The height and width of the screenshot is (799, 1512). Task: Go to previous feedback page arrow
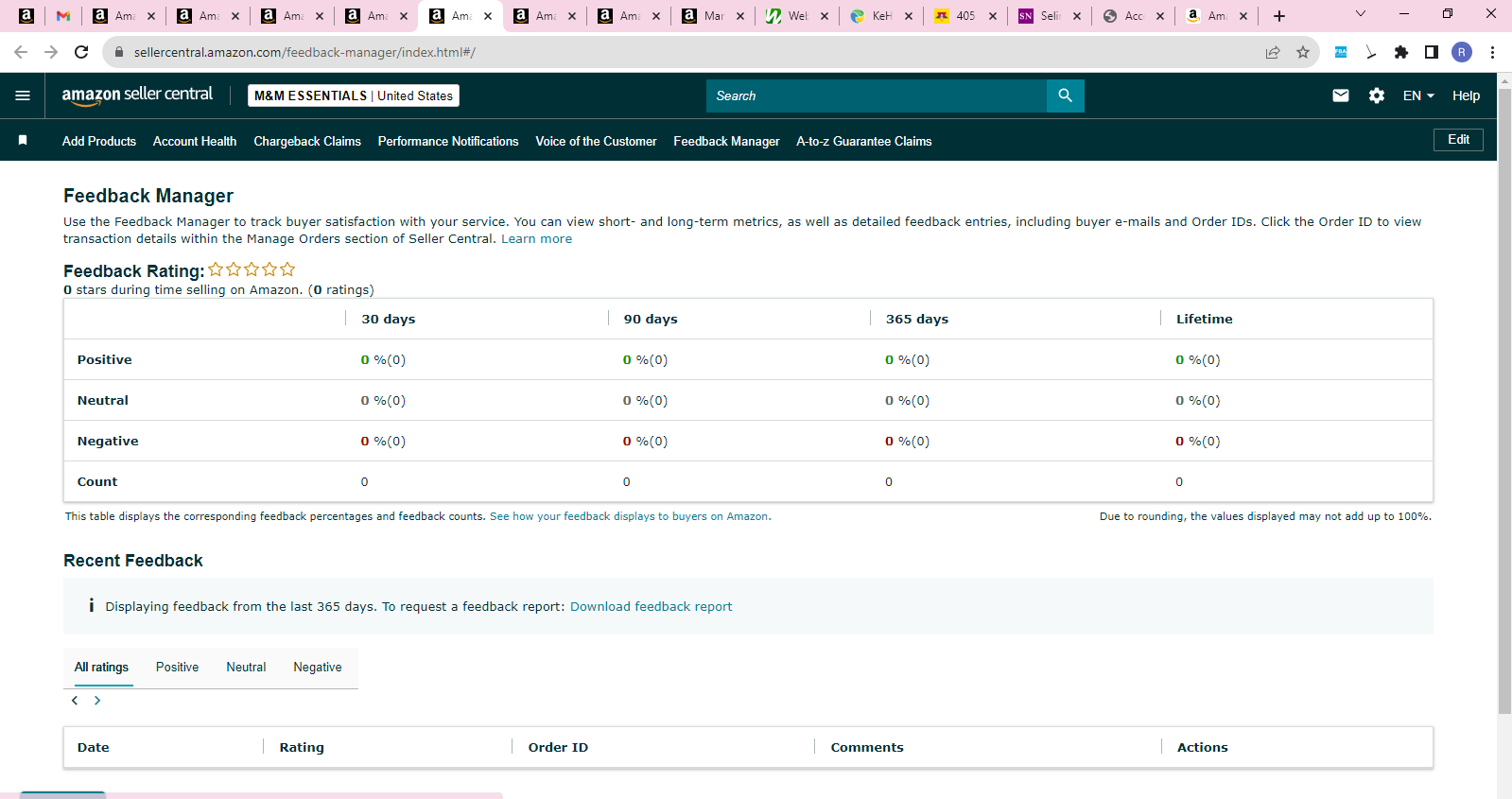(x=75, y=701)
